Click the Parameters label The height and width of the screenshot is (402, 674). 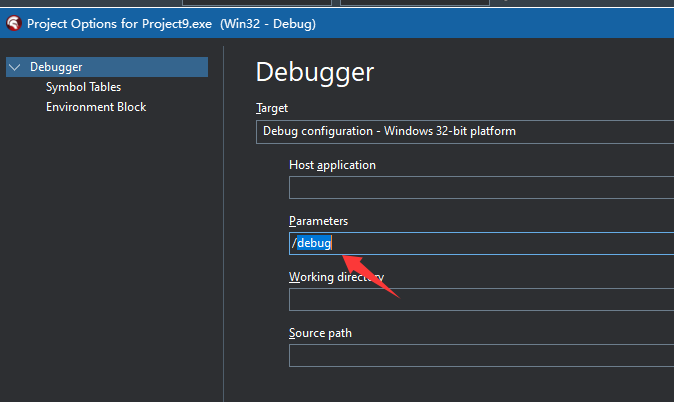click(318, 221)
